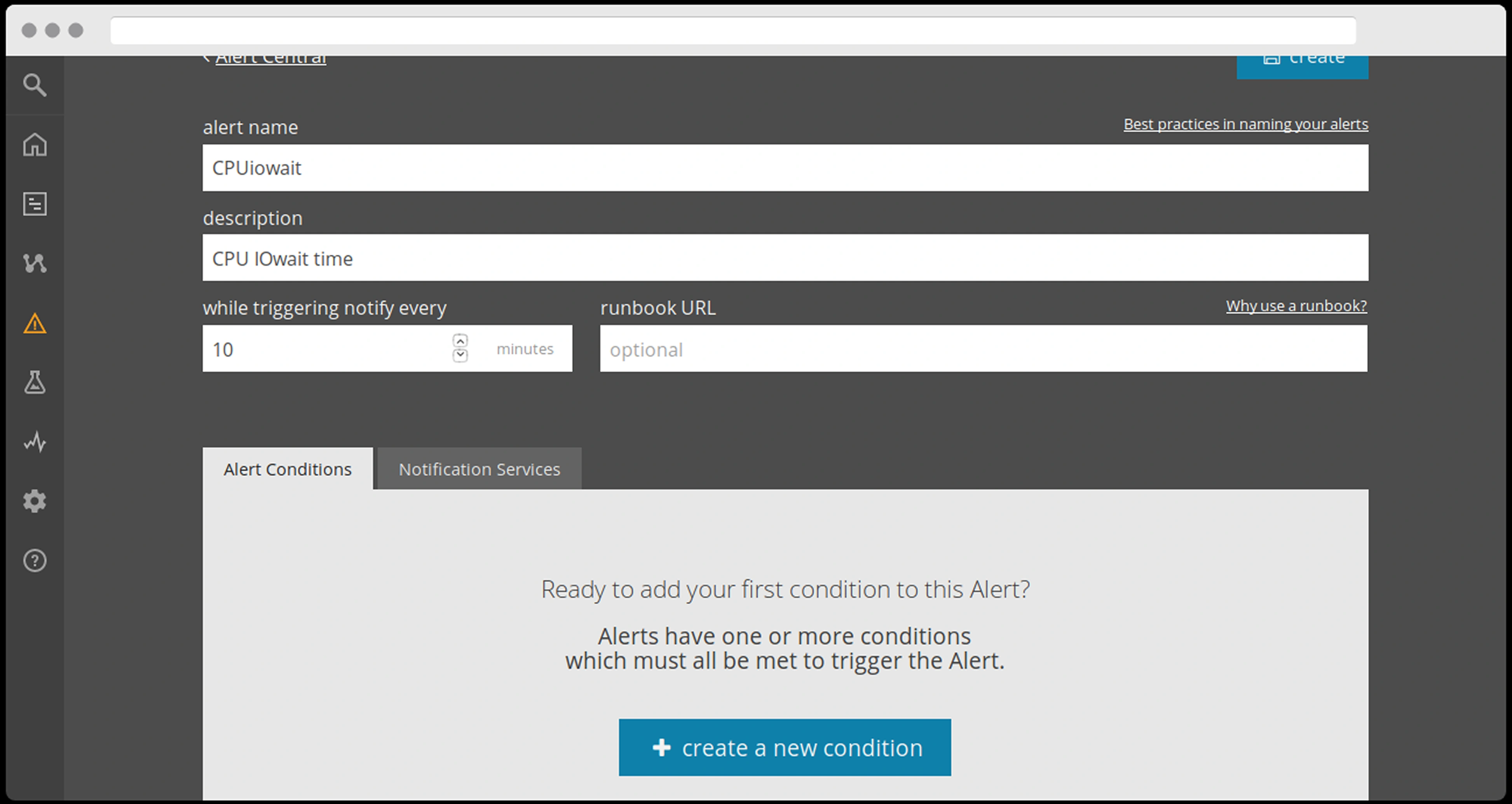
Task: Click the alert name field containing CPUiowait
Action: [x=785, y=168]
